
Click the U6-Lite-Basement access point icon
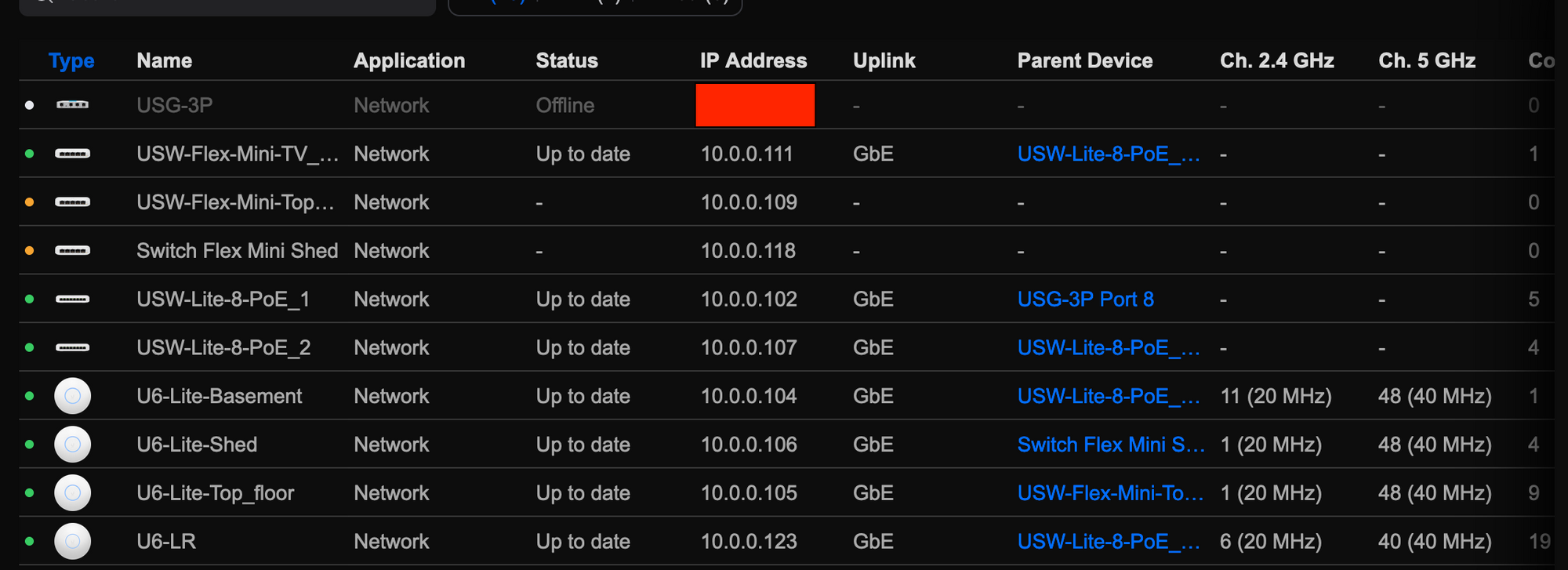point(72,396)
